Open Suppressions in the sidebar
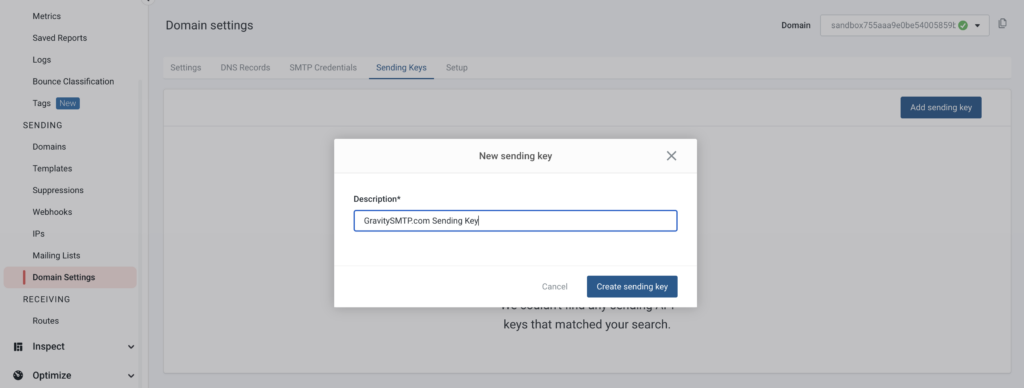The height and width of the screenshot is (388, 1024). [58, 190]
